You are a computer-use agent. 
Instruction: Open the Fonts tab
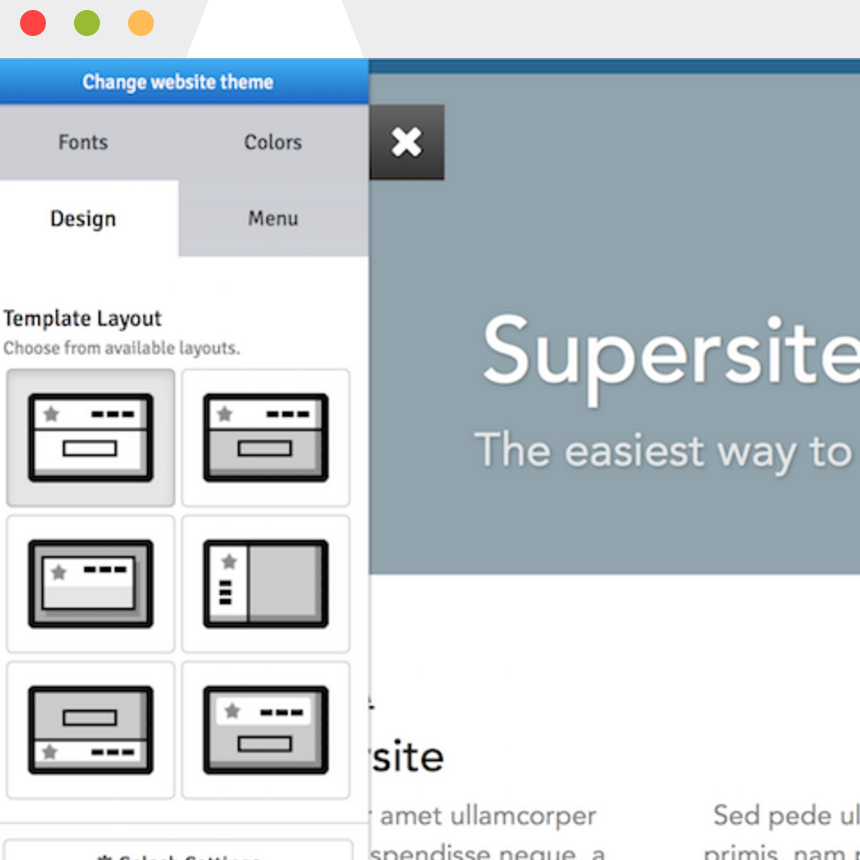tap(83, 142)
